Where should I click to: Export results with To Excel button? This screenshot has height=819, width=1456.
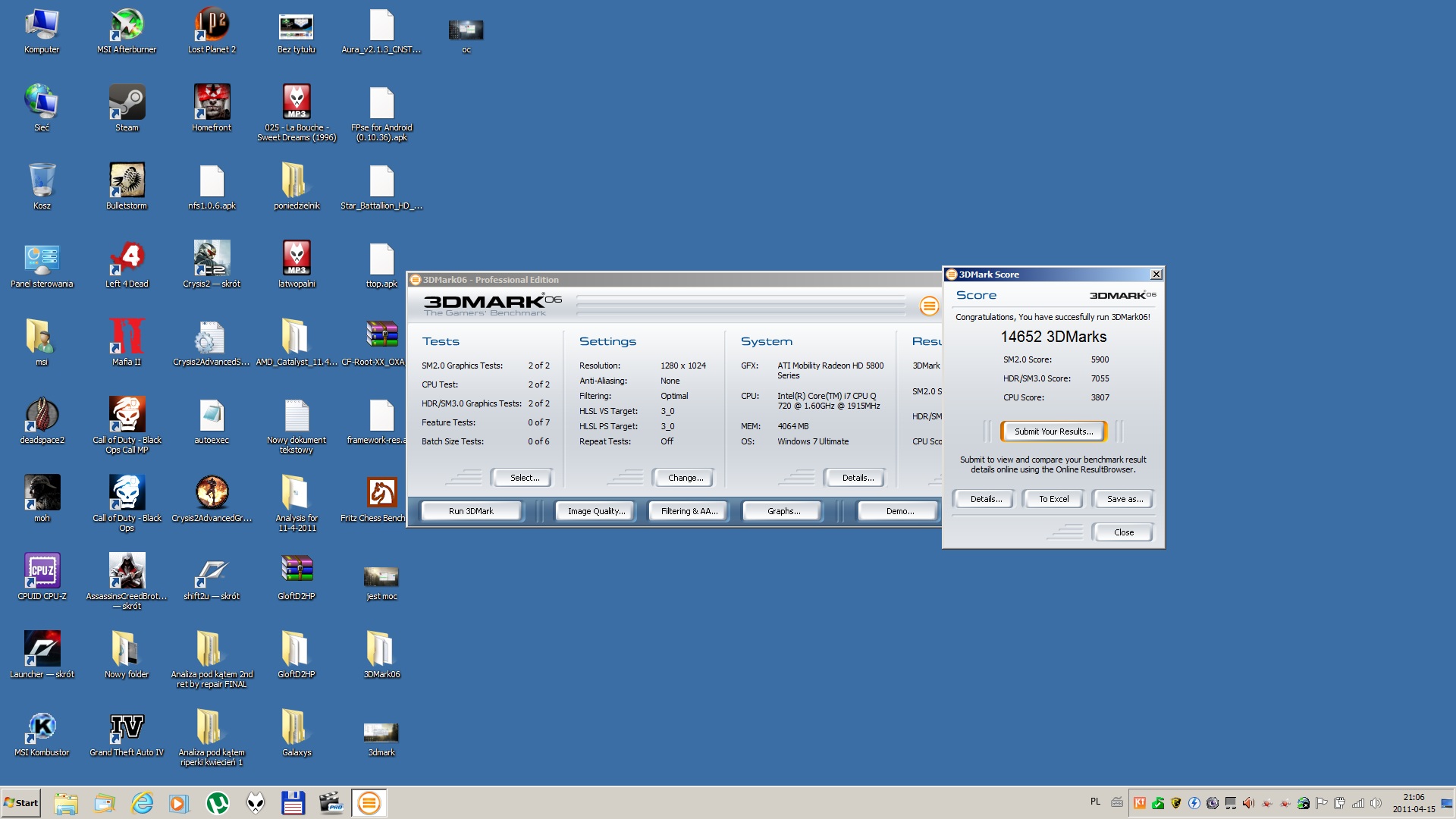coord(1053,499)
